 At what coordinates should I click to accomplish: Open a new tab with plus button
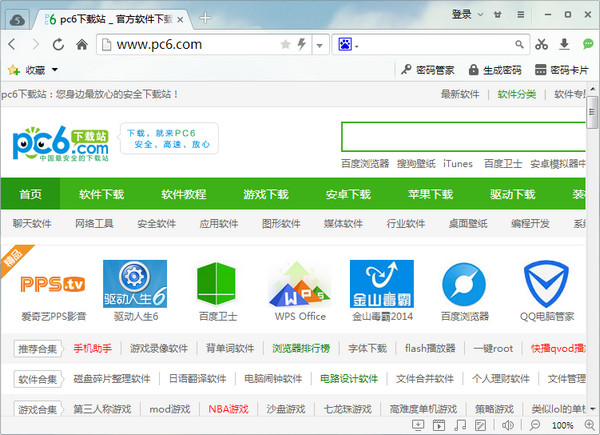(205, 17)
